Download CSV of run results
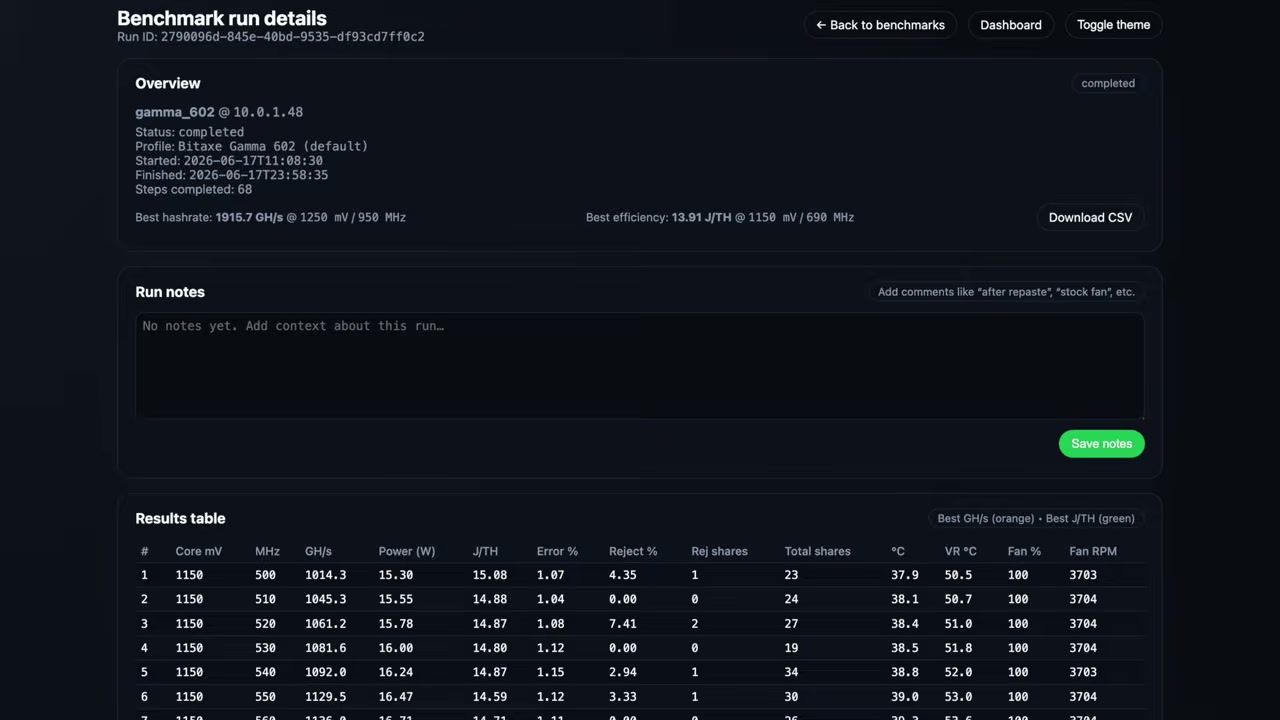This screenshot has width=1280, height=720. (x=1090, y=217)
